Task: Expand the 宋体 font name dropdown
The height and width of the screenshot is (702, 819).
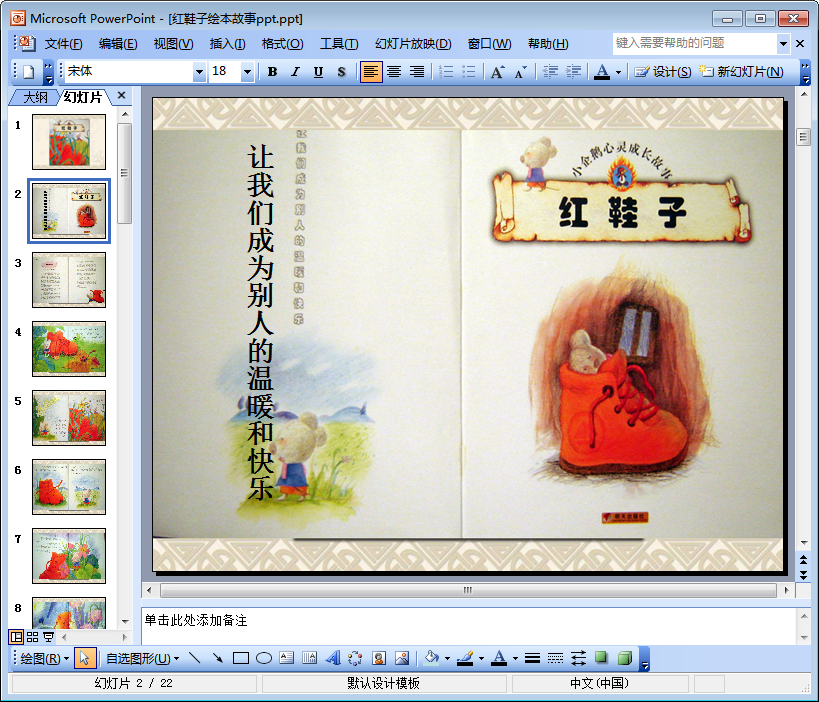Action: pos(199,72)
